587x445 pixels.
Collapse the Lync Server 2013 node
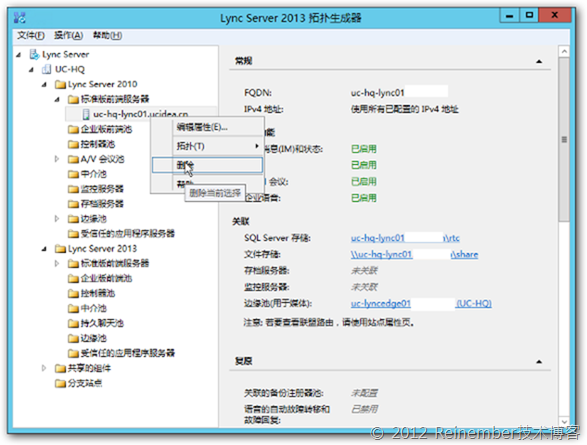pyautogui.click(x=45, y=249)
